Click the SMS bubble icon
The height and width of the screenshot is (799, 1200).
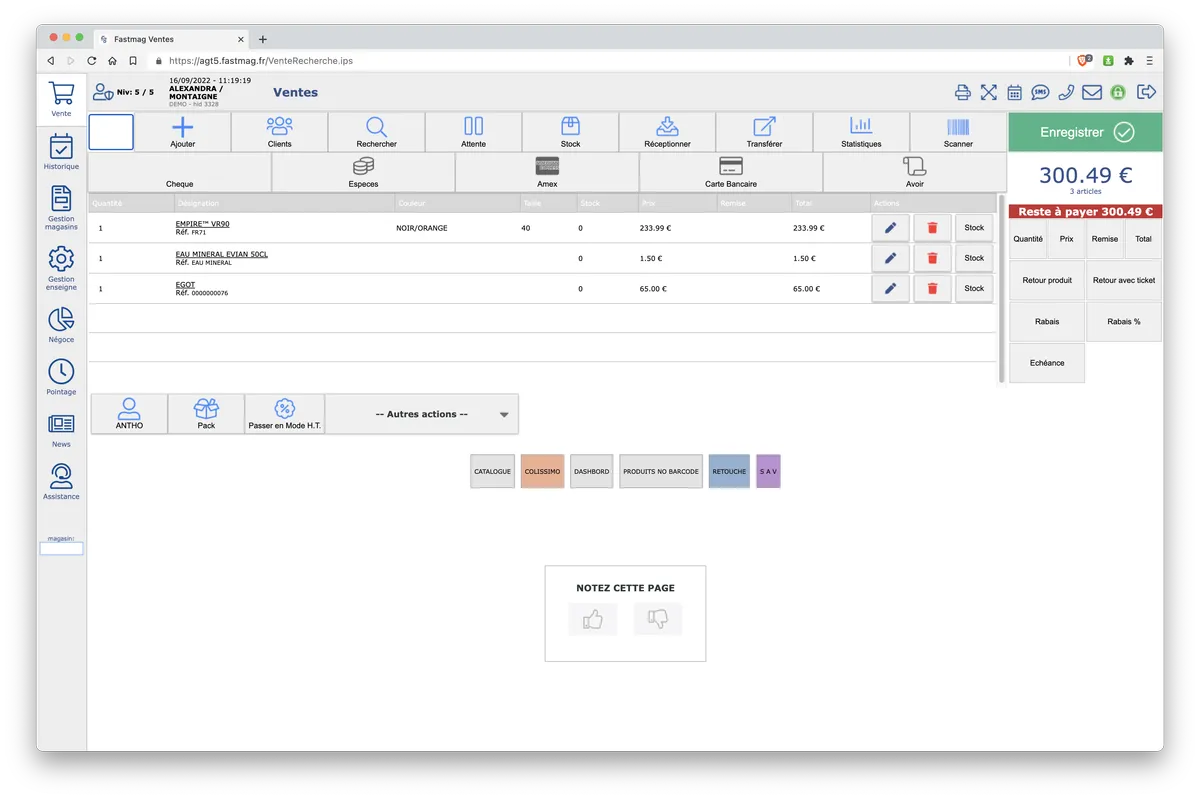pyautogui.click(x=1040, y=92)
